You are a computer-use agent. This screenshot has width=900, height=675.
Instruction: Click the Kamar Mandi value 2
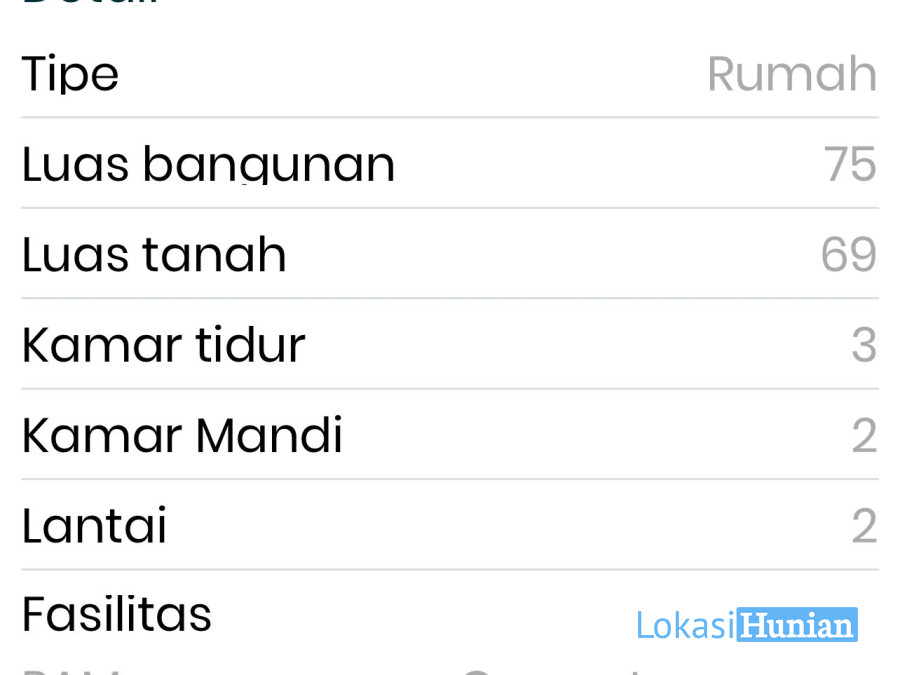click(864, 435)
